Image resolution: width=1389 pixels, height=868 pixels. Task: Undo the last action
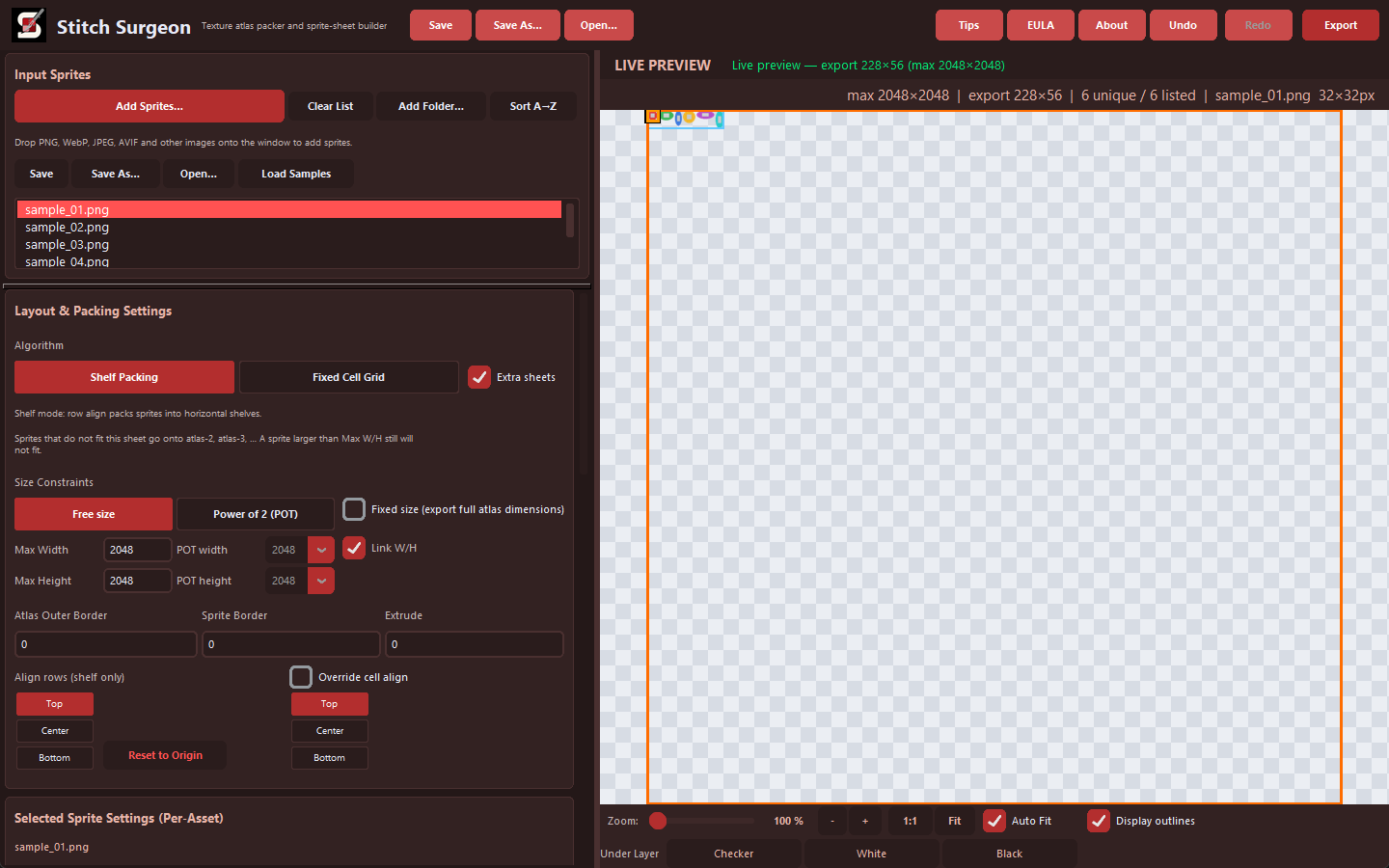click(x=1184, y=25)
